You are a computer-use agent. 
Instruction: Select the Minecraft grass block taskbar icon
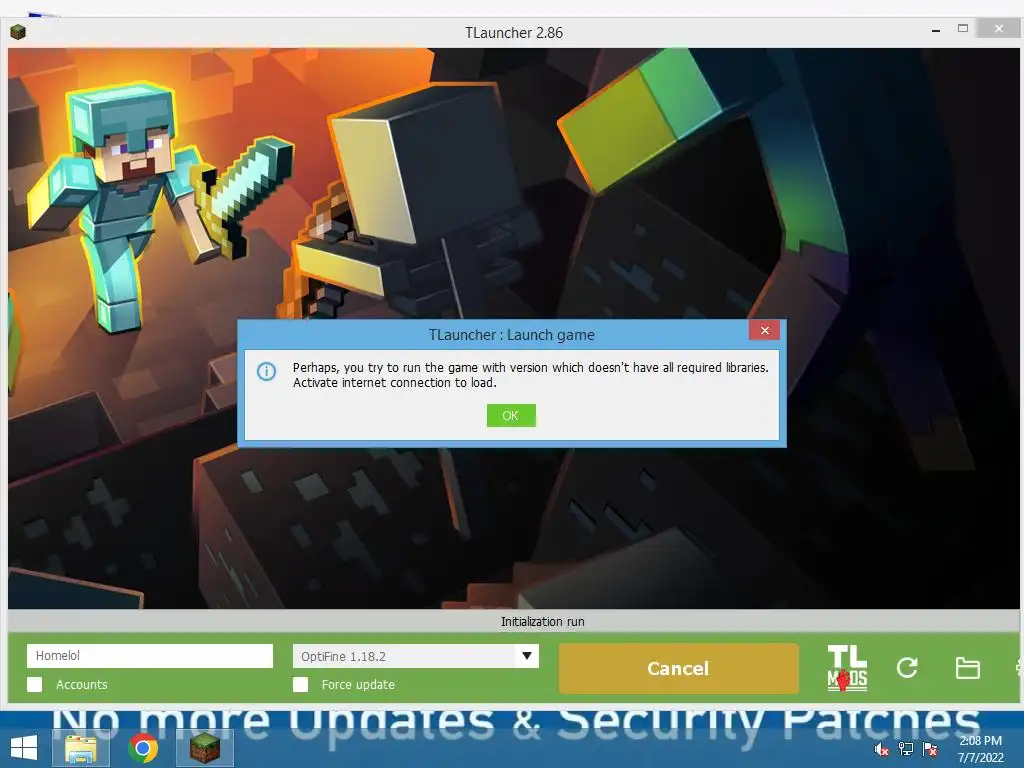click(204, 748)
